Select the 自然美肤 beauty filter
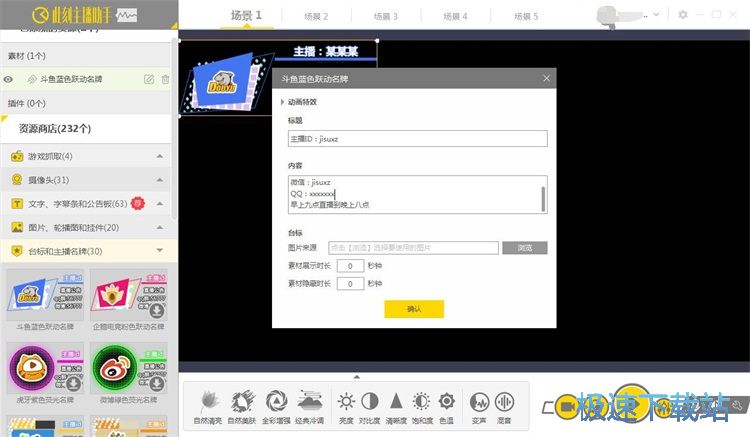 pos(241,401)
